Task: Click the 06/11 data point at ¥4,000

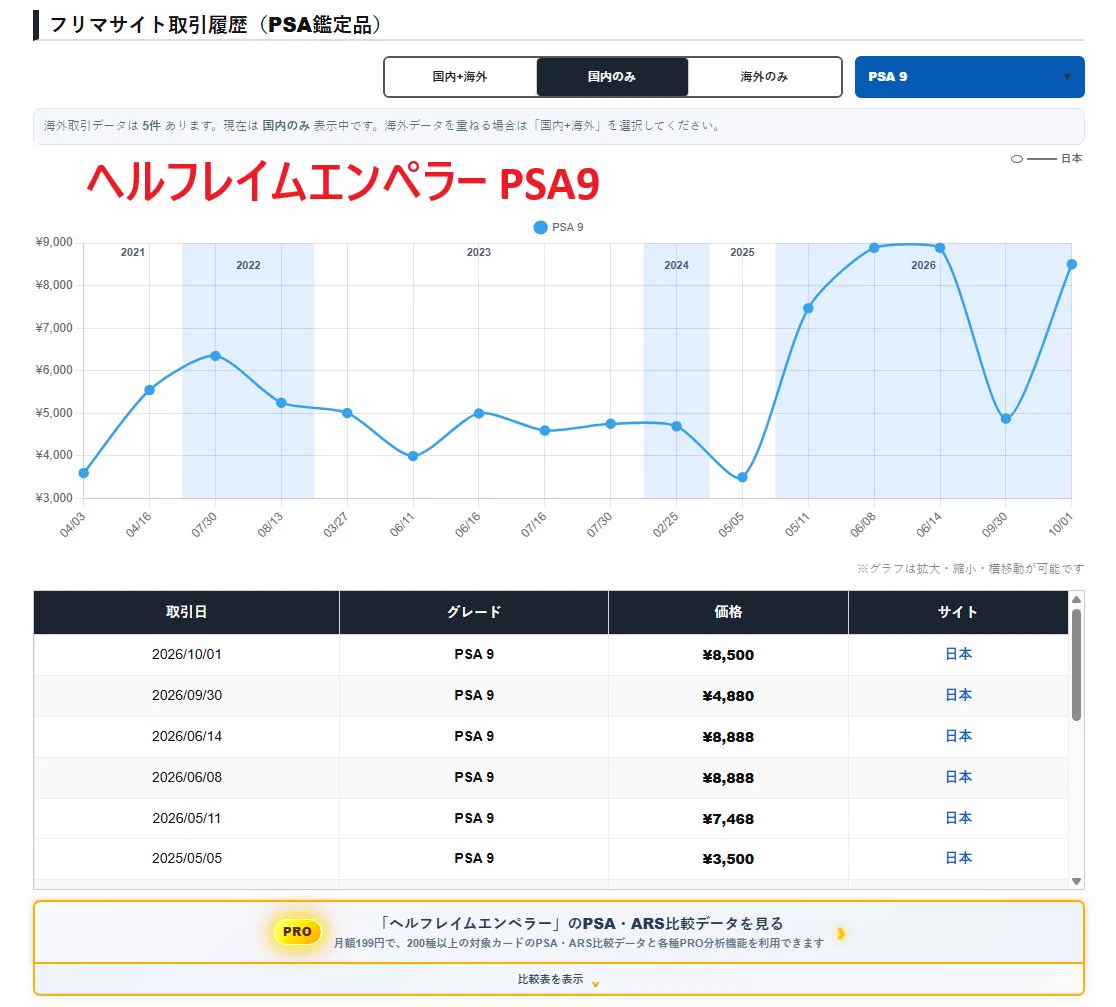Action: (x=414, y=456)
